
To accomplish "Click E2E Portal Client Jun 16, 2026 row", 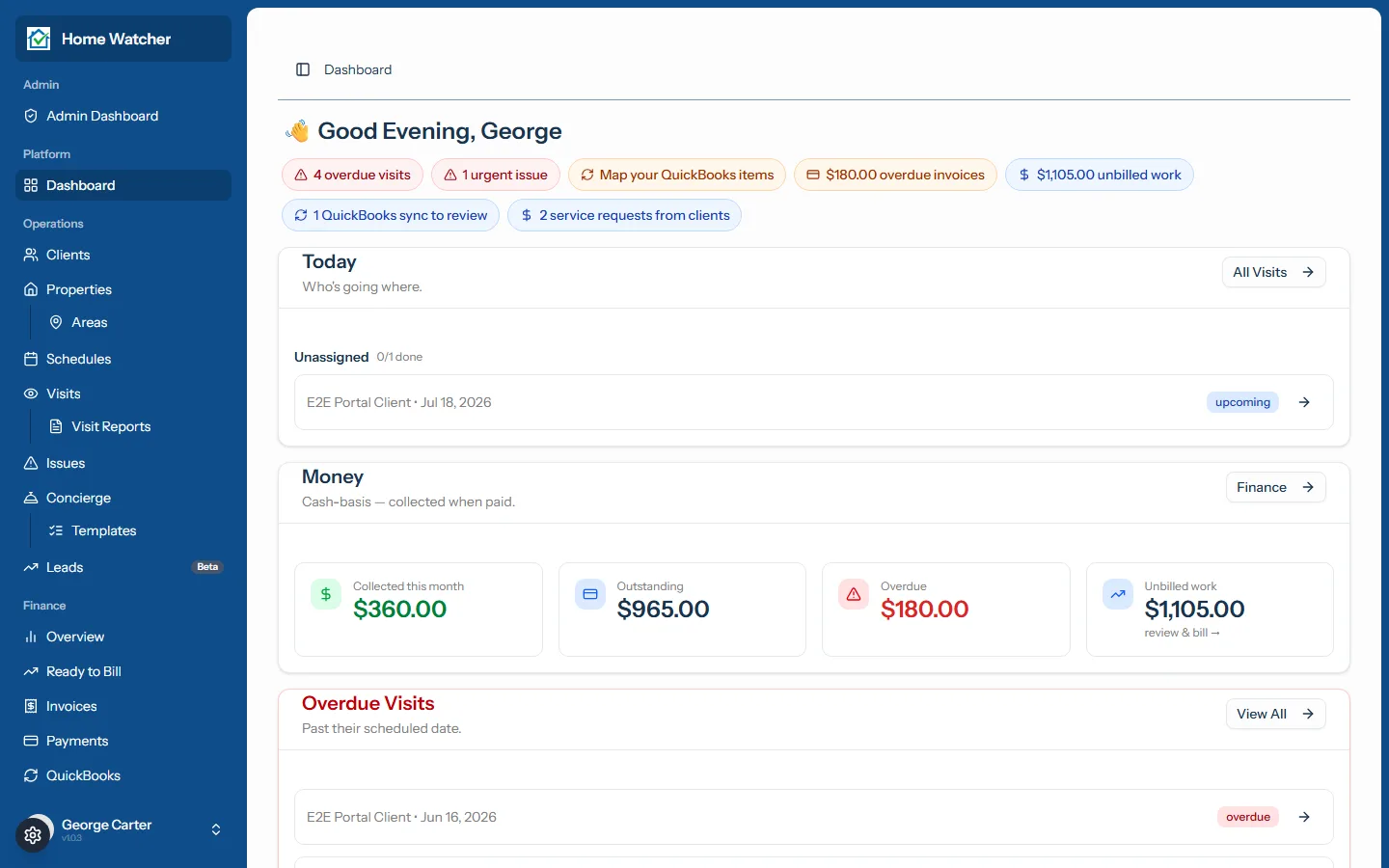I will pyautogui.click(x=814, y=817).
